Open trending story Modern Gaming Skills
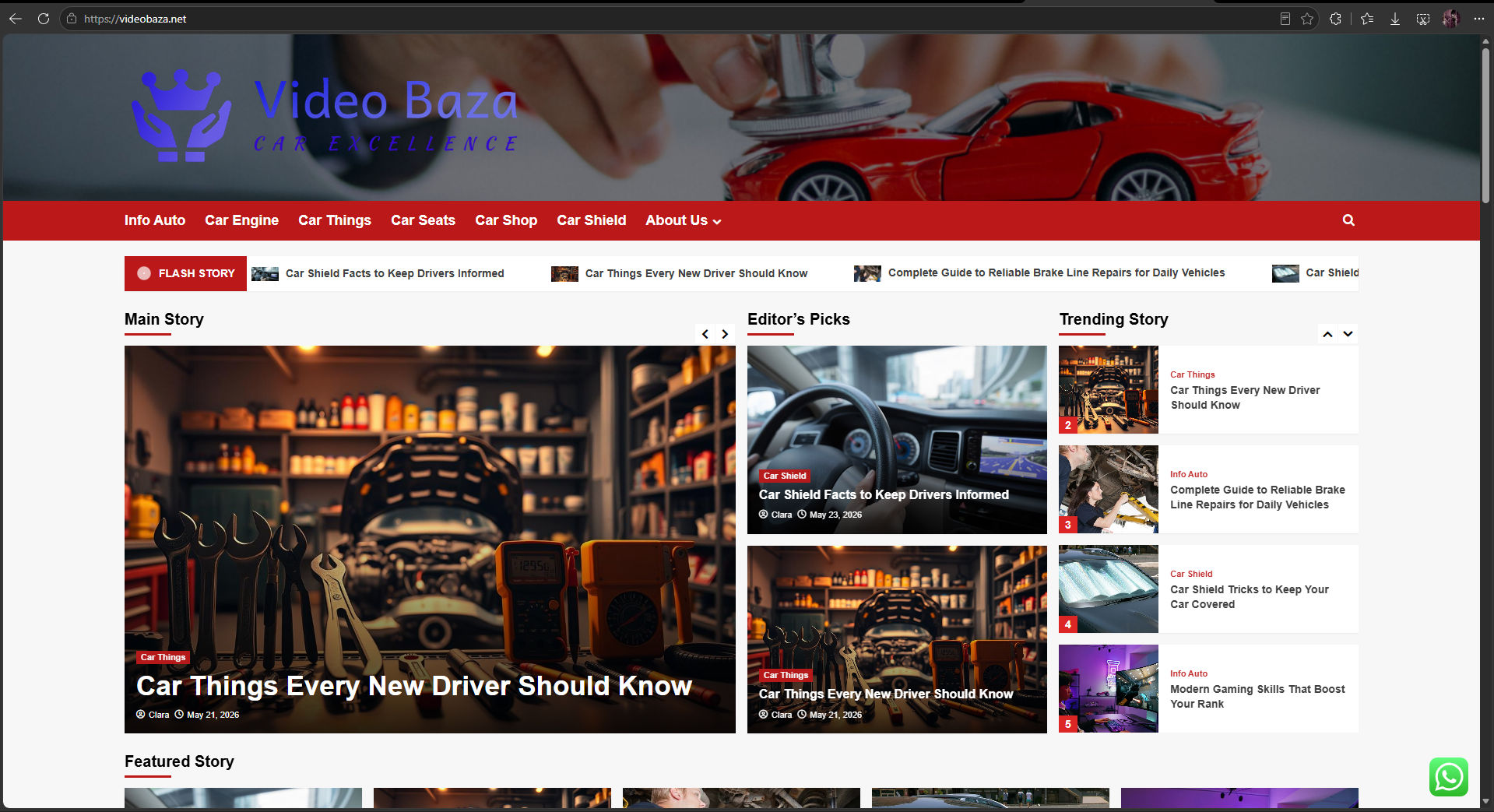Screen dimensions: 1494x812 point(1257,696)
